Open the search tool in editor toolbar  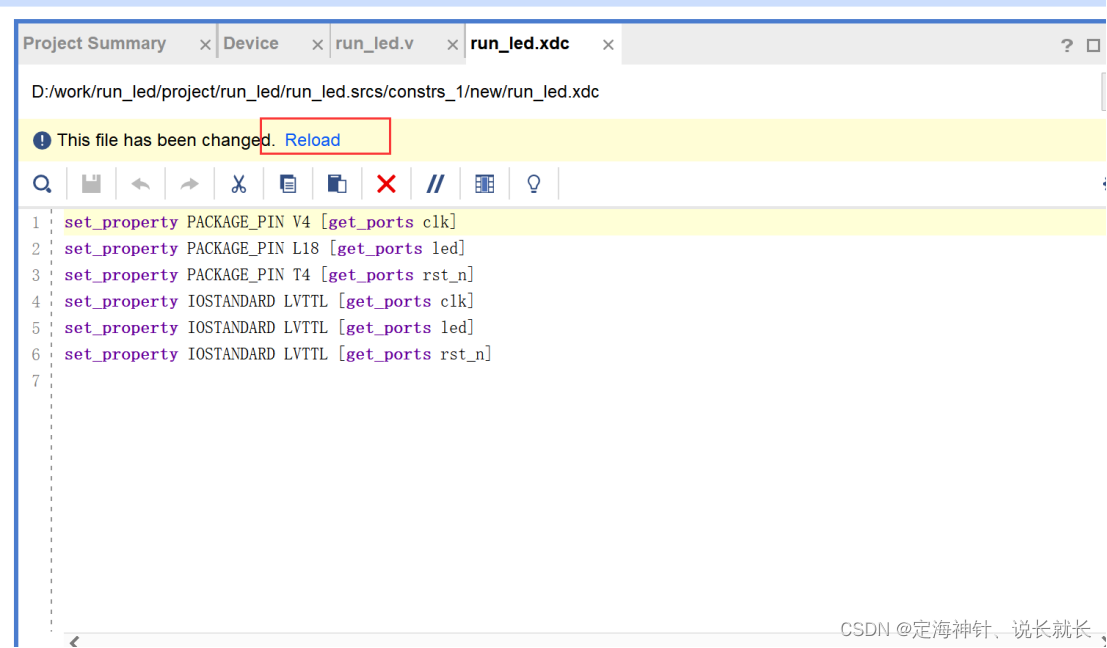tap(42, 184)
